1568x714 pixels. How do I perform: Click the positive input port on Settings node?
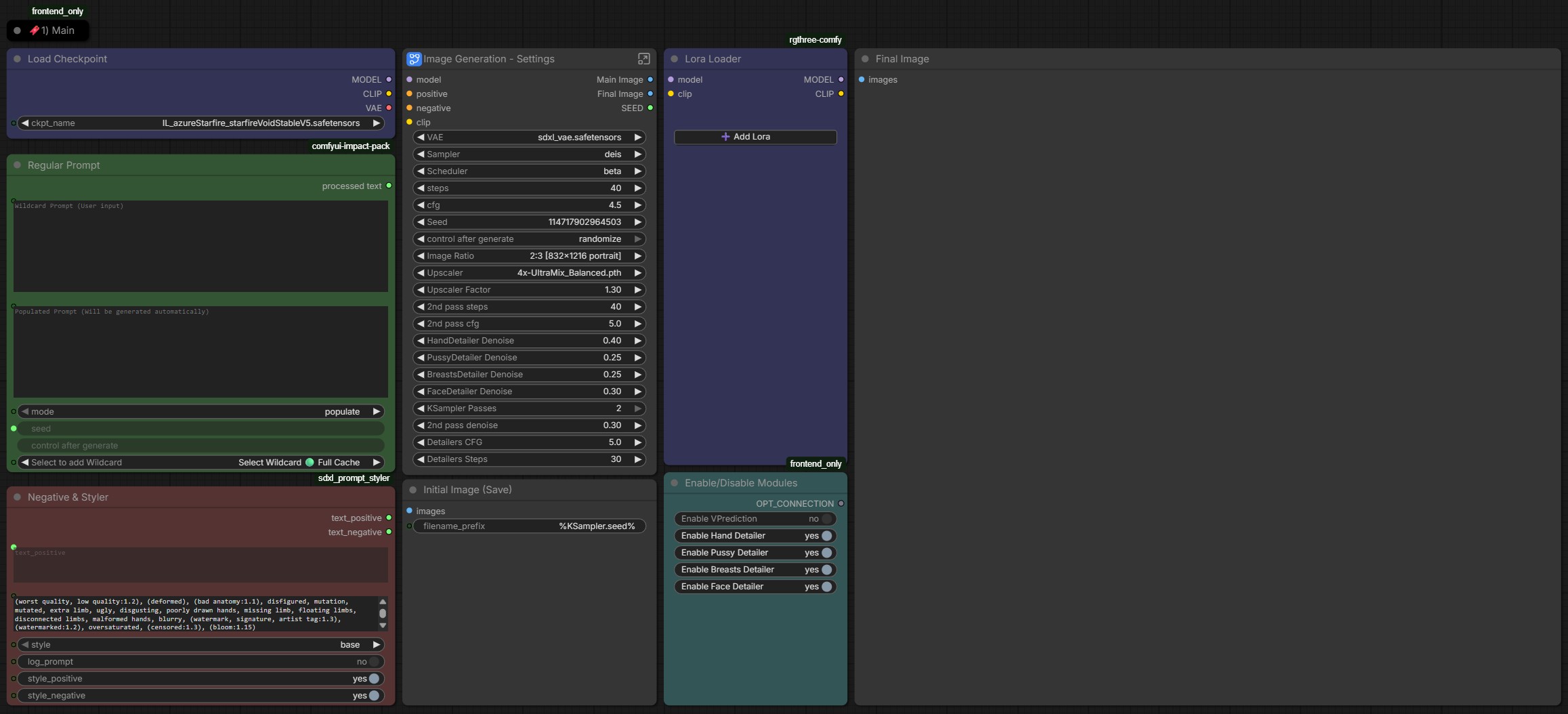[409, 93]
